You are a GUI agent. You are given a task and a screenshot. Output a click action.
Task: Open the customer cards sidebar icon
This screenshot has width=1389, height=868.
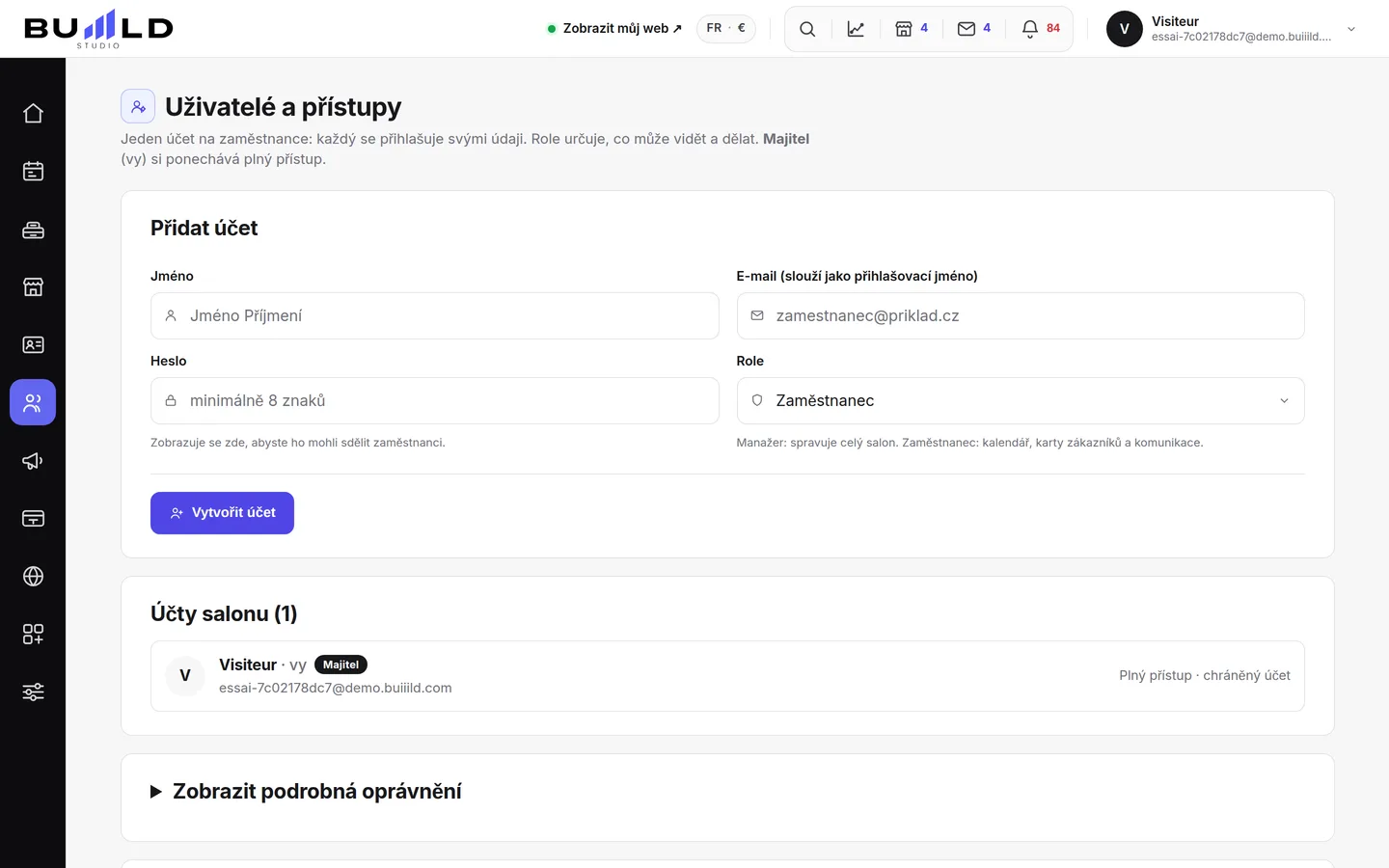pos(33,344)
